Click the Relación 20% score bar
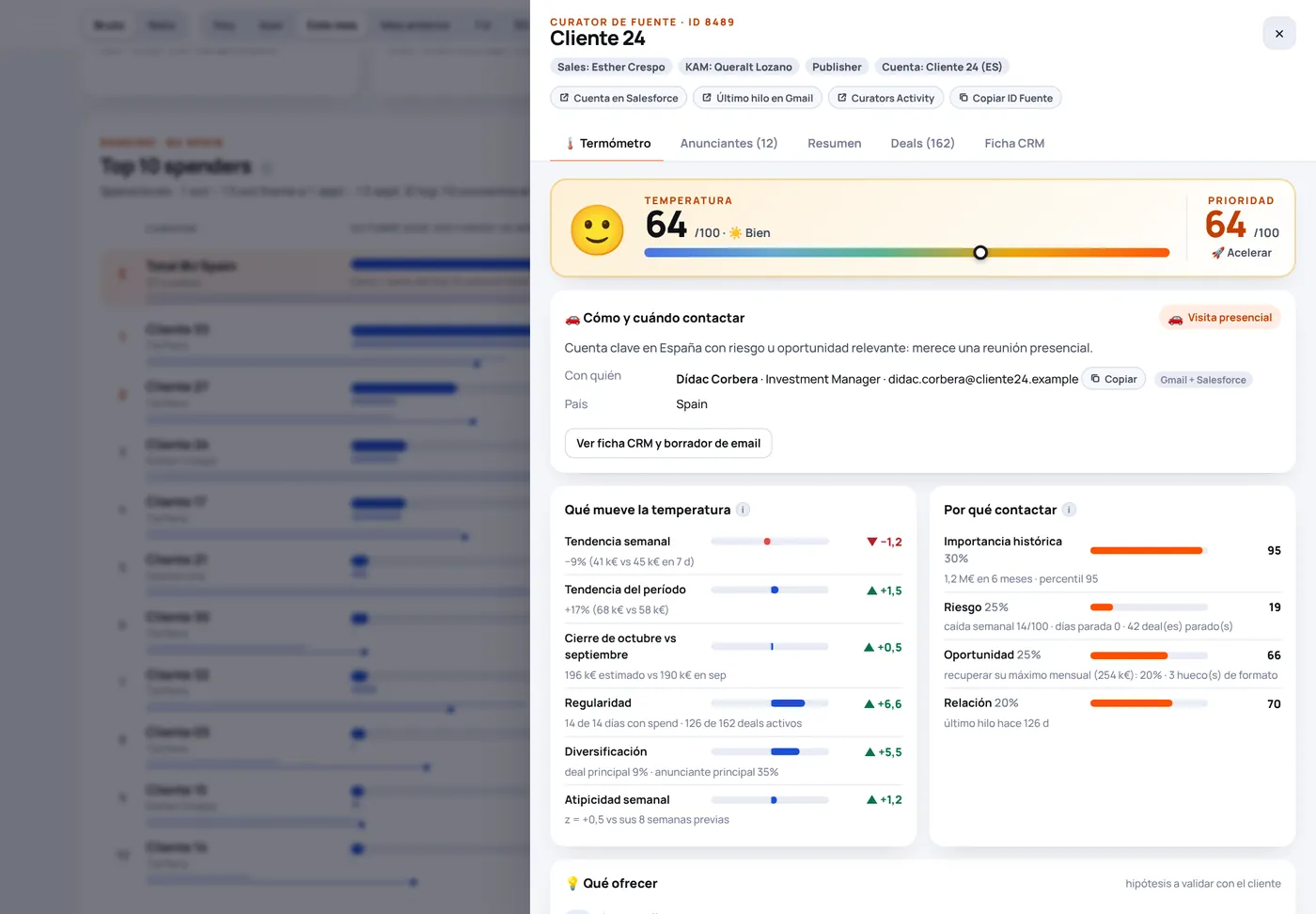Image resolution: width=1316 pixels, height=914 pixels. pyautogui.click(x=1149, y=703)
